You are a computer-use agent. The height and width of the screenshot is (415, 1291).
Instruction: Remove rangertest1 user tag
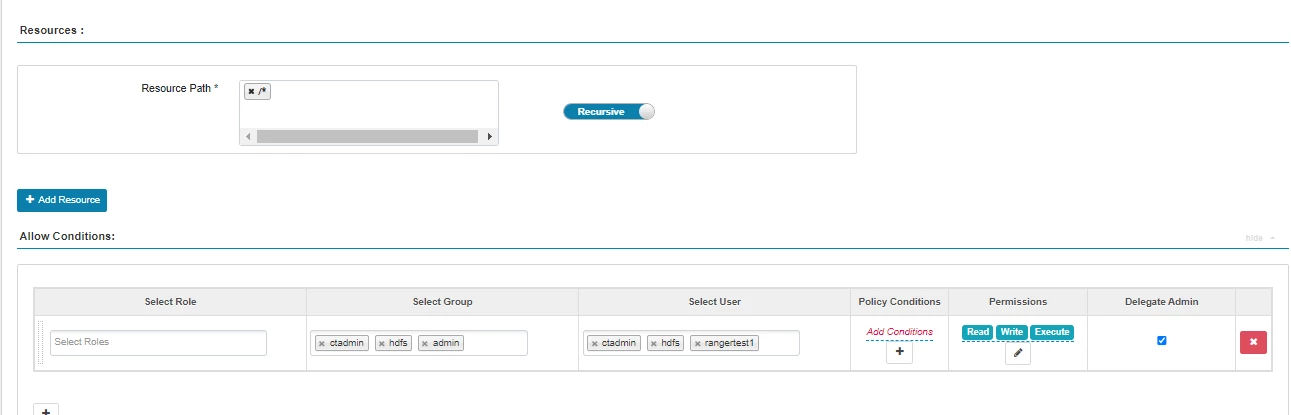[697, 343]
